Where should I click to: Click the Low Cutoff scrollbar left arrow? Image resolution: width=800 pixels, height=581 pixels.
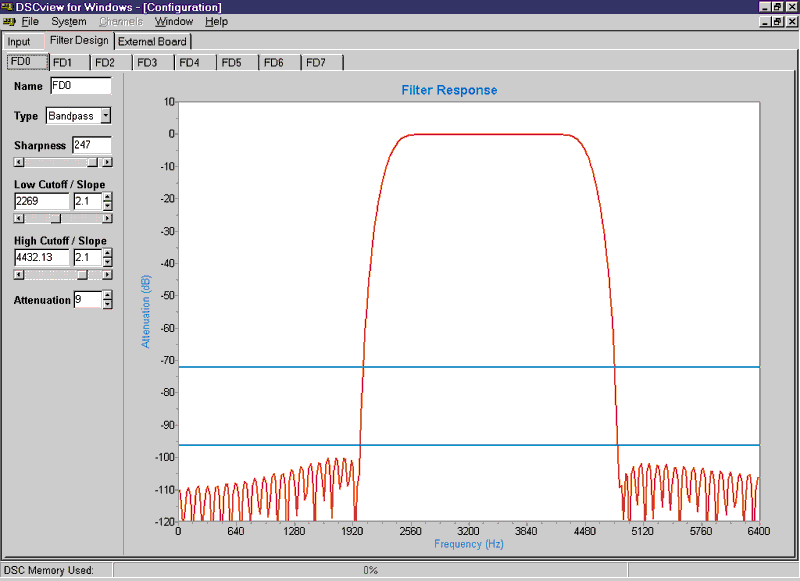click(17, 218)
